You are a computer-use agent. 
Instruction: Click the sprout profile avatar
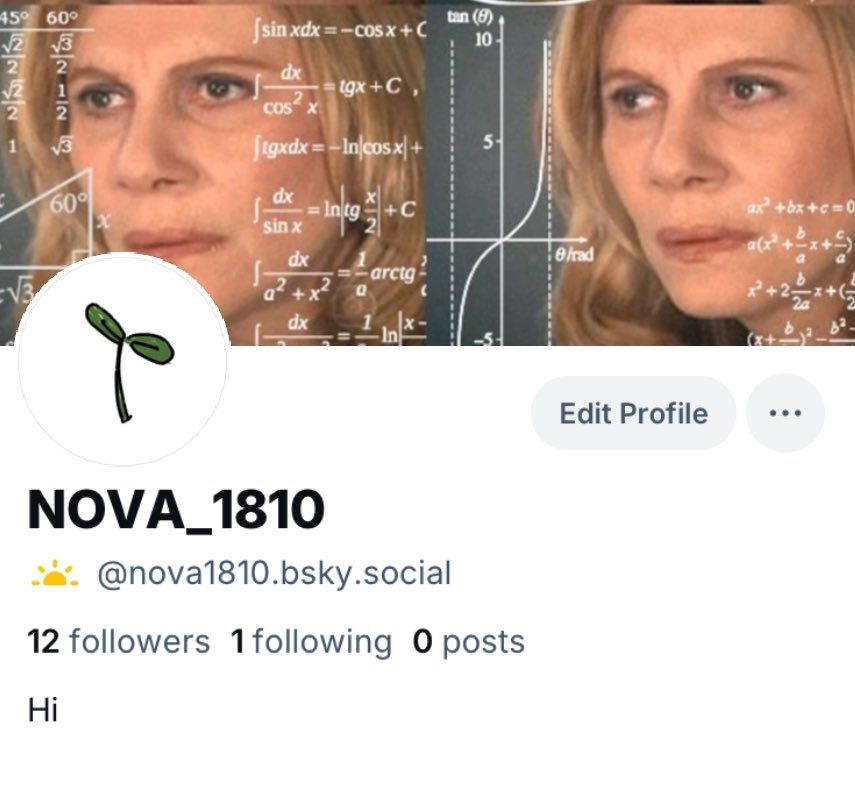pos(123,361)
